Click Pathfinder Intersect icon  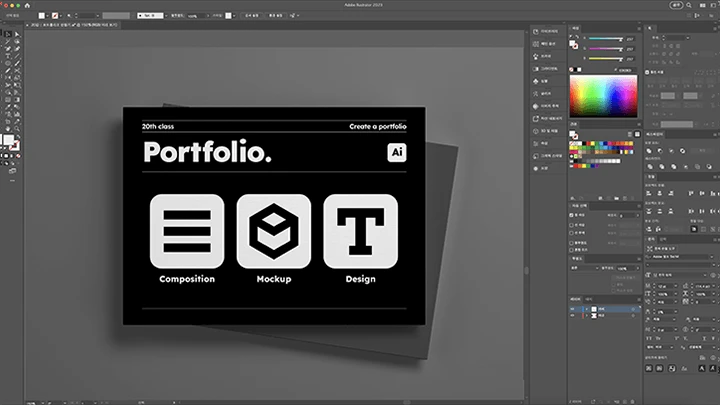point(671,151)
